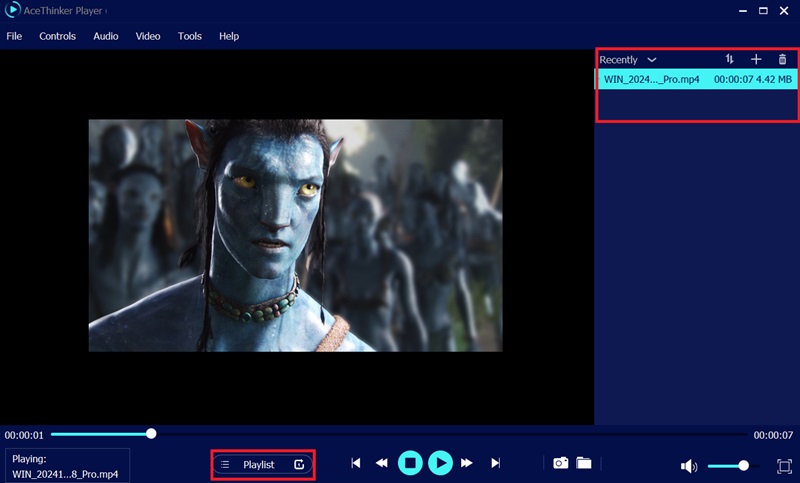The height and width of the screenshot is (483, 800).
Task: Select WIN_2024..._Pro.mp4 in the playlist
Action: click(x=697, y=79)
